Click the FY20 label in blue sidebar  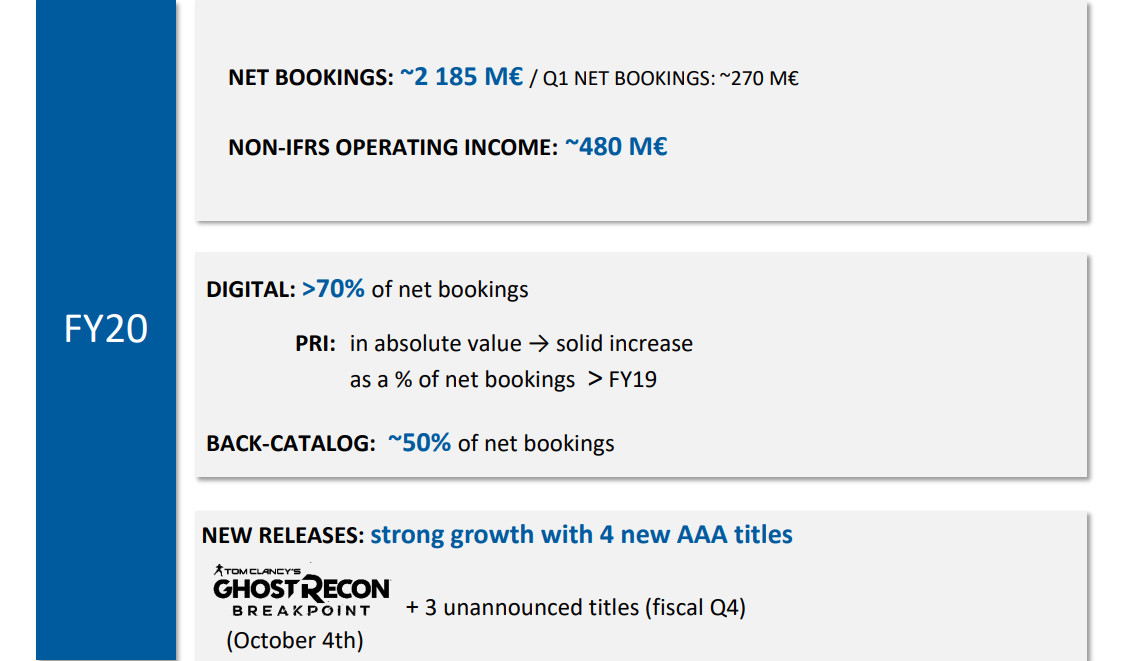click(x=106, y=328)
